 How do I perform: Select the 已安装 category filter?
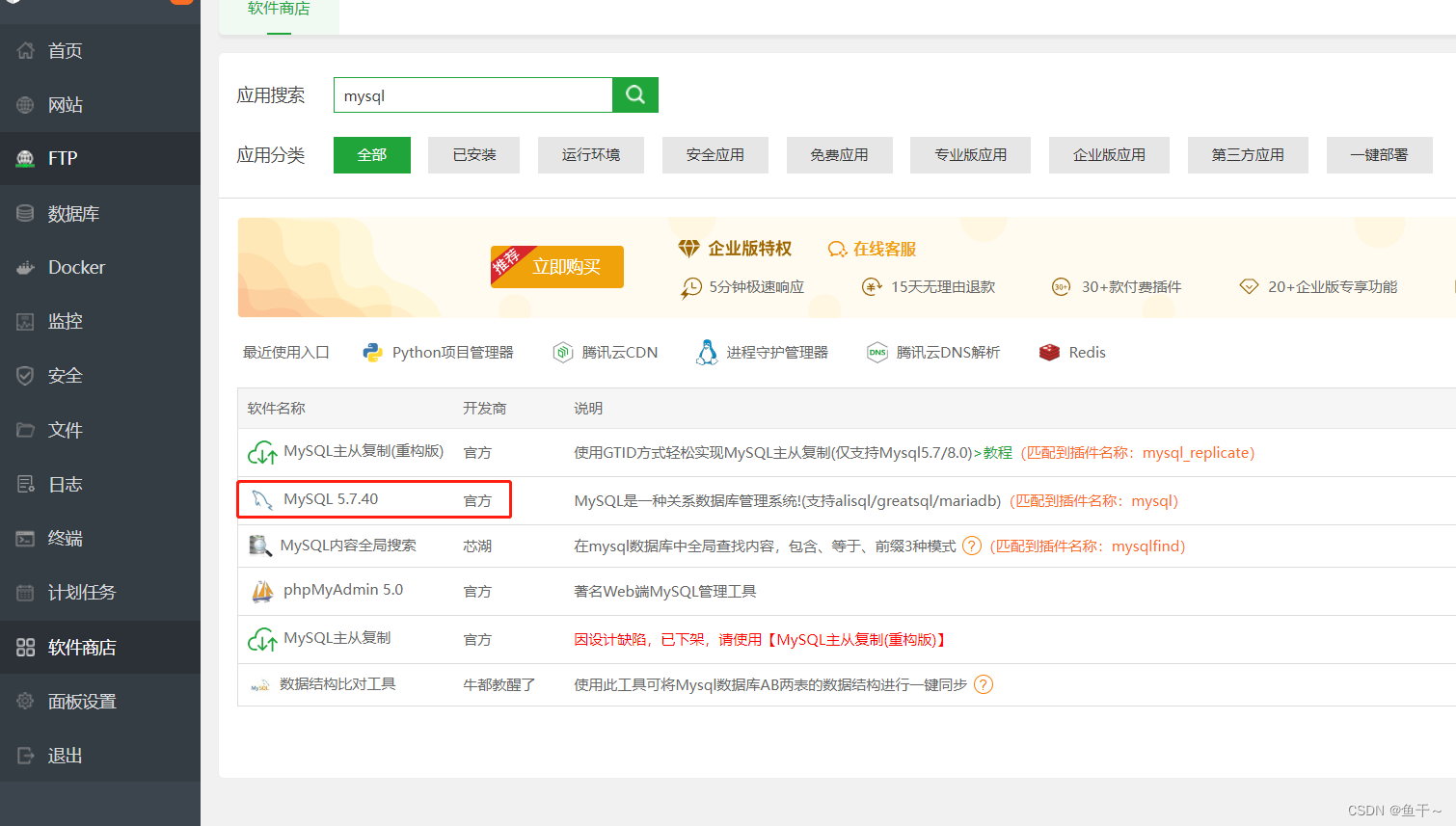(474, 155)
